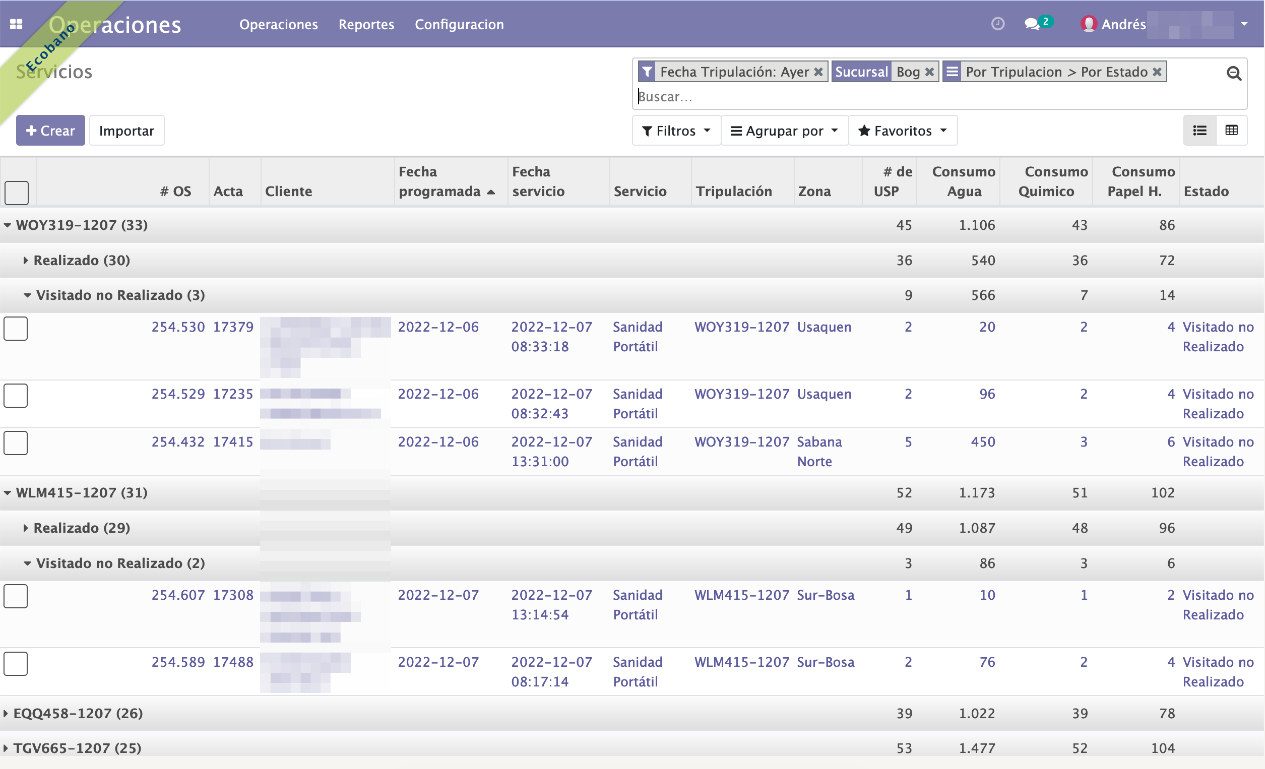The height and width of the screenshot is (769, 1265).
Task: Click water consumption value 96
Action: tap(987, 394)
